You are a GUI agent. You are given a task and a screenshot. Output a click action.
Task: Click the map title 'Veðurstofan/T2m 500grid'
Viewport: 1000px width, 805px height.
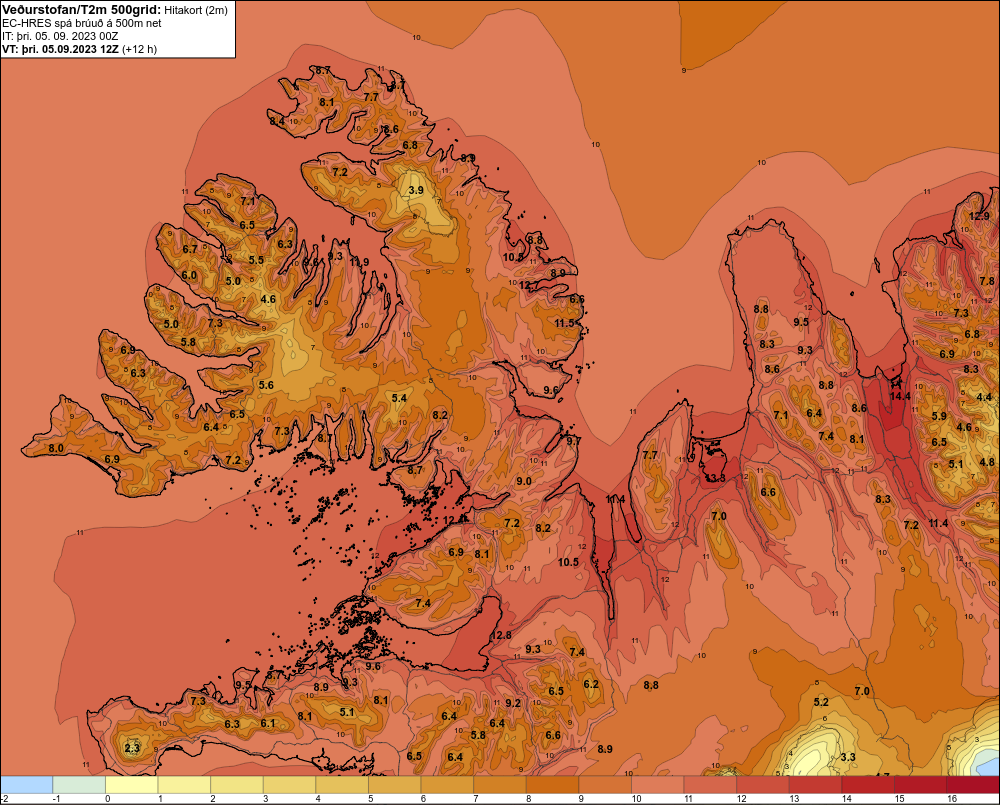[x=80, y=10]
